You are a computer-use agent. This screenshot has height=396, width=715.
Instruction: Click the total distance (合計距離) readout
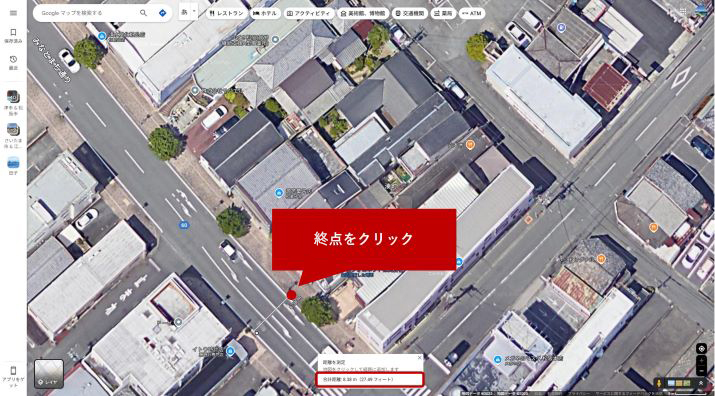point(370,379)
